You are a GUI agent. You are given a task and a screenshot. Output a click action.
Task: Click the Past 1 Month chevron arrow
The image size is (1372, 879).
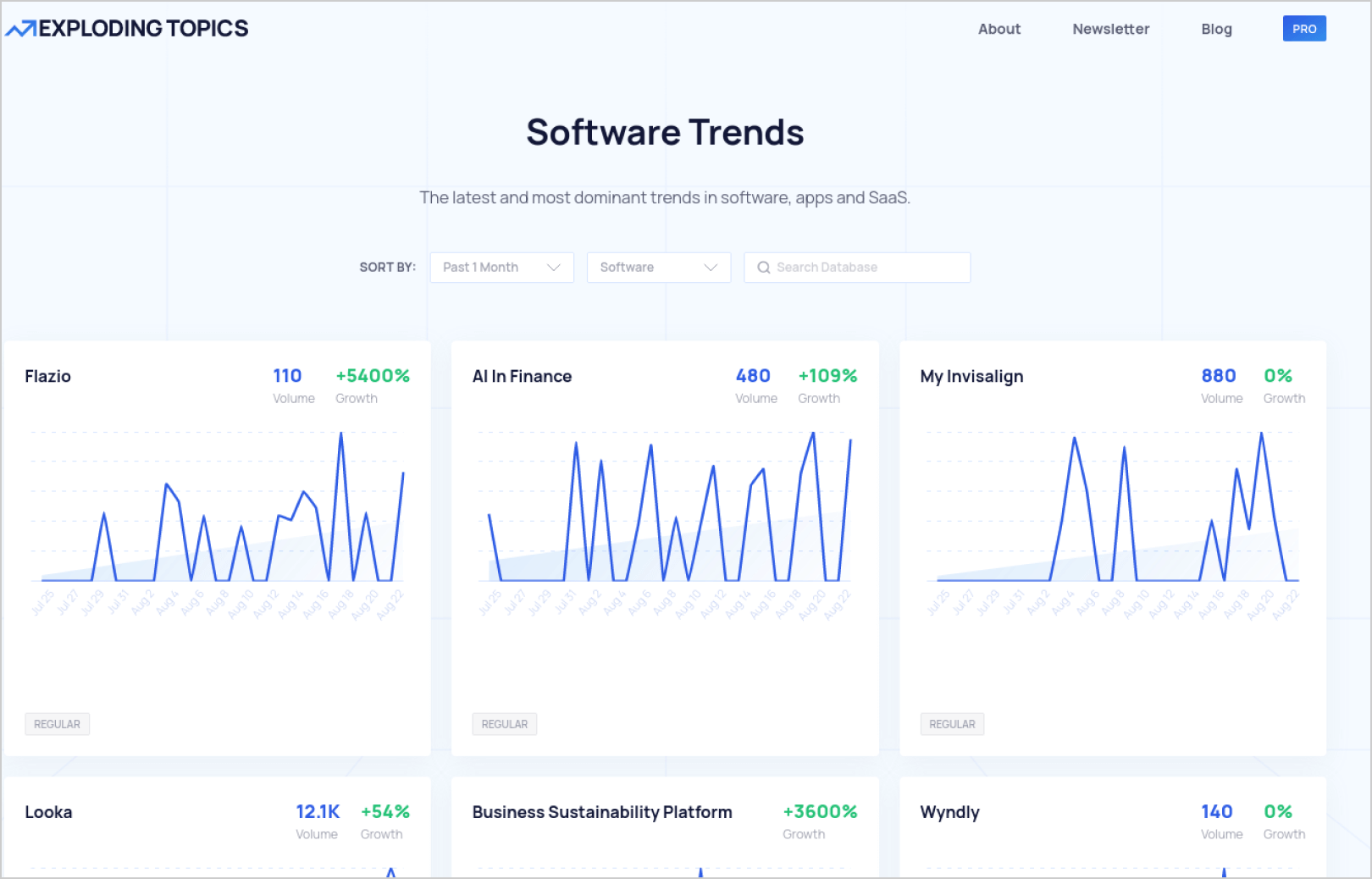pos(554,268)
